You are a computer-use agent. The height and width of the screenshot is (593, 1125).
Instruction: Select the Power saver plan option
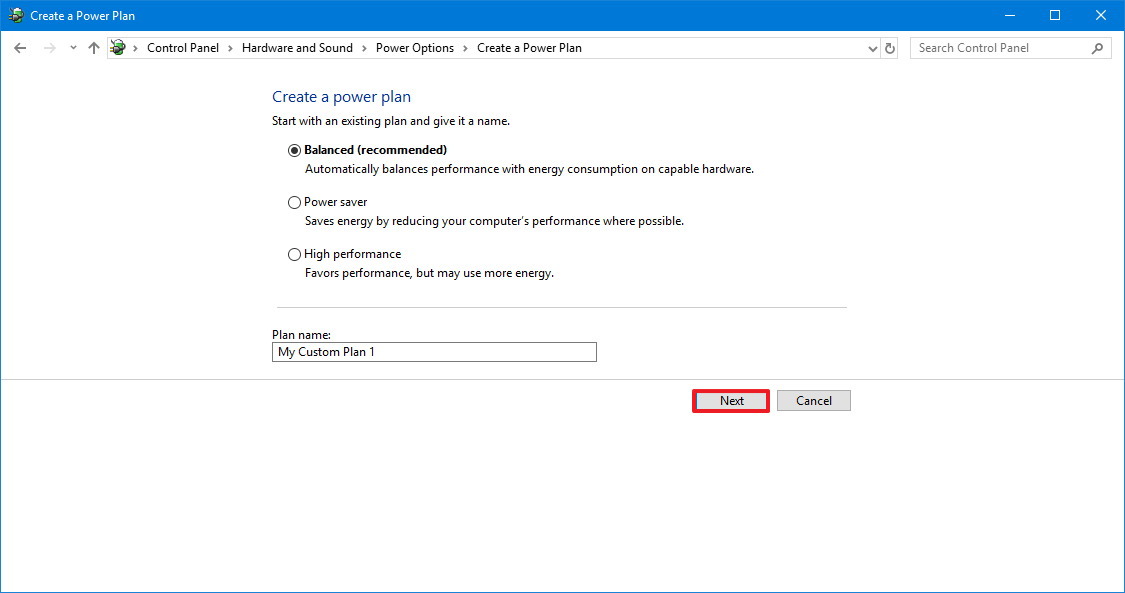pos(294,202)
